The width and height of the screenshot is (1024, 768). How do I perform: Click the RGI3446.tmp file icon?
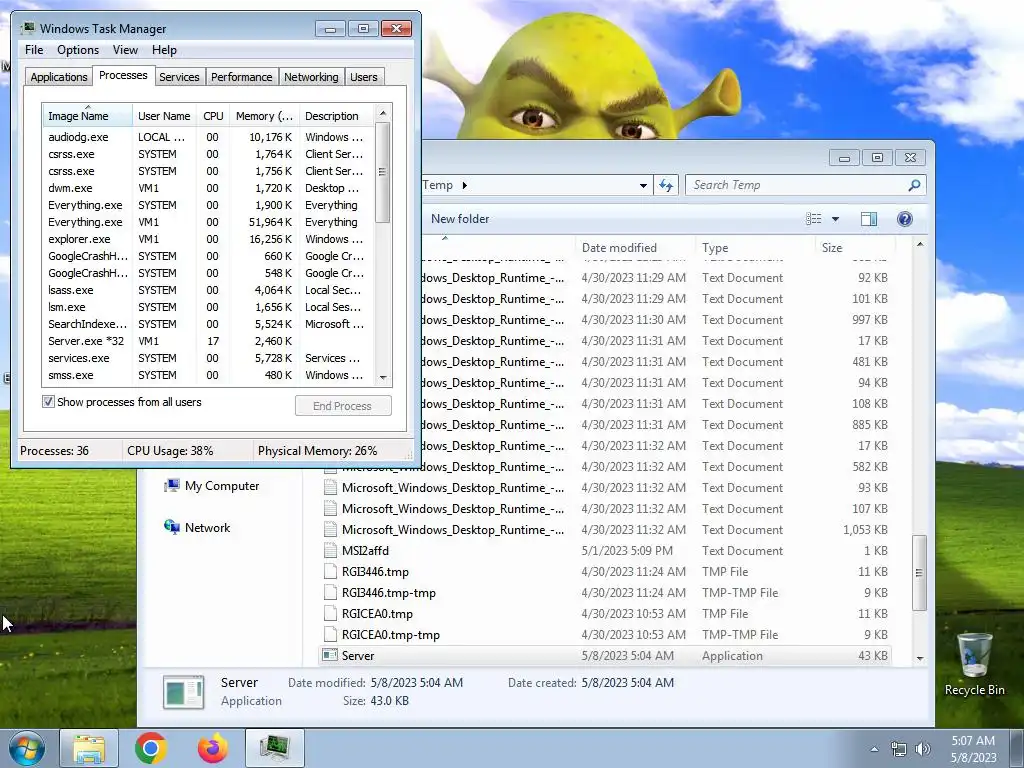[x=330, y=572]
